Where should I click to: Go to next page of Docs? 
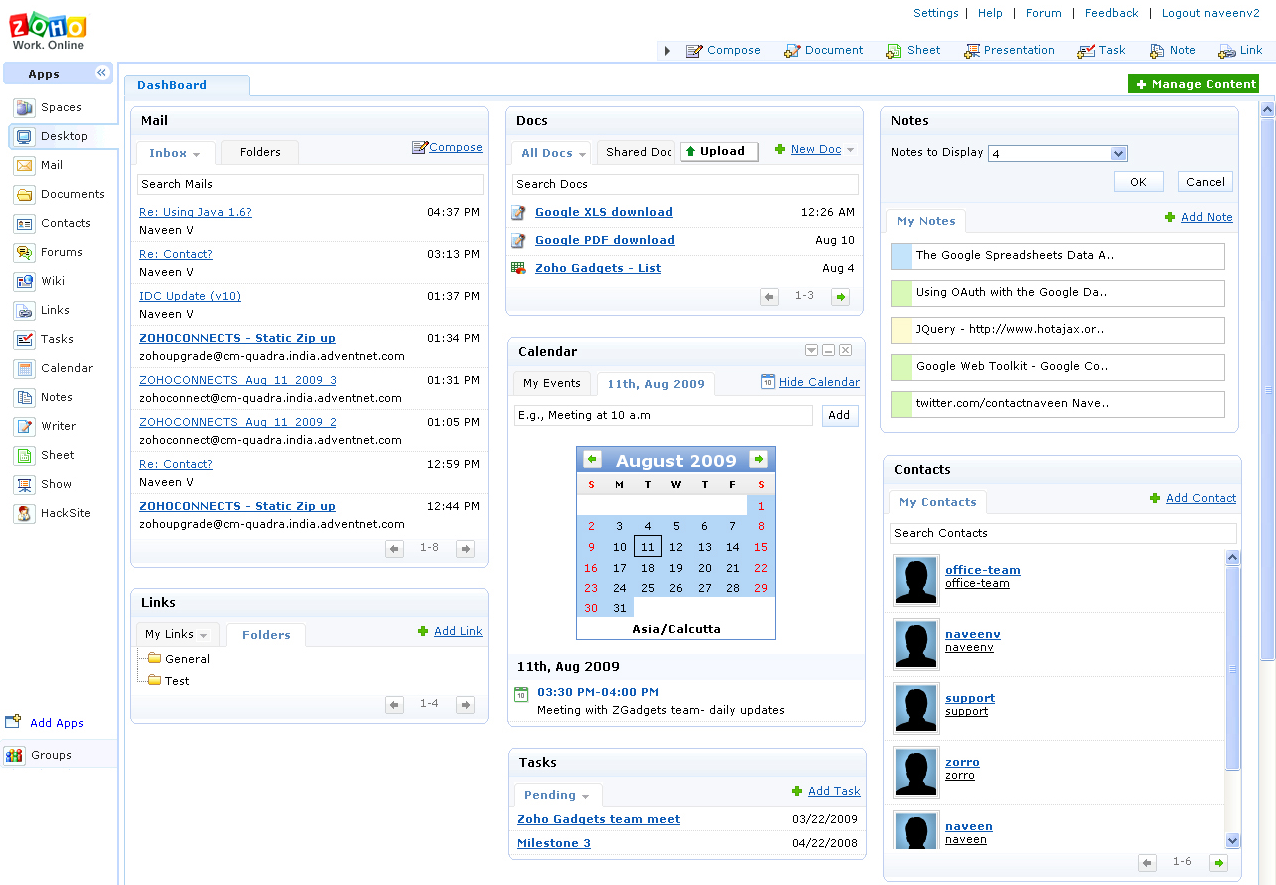(840, 296)
